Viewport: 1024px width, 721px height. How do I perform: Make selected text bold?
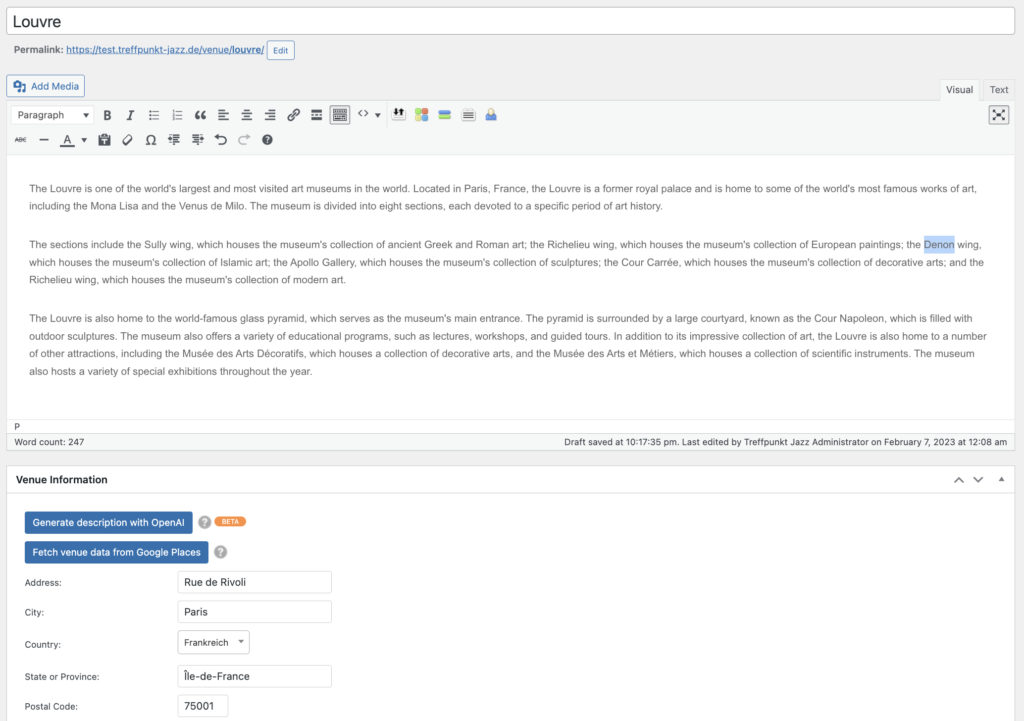[x=107, y=114]
